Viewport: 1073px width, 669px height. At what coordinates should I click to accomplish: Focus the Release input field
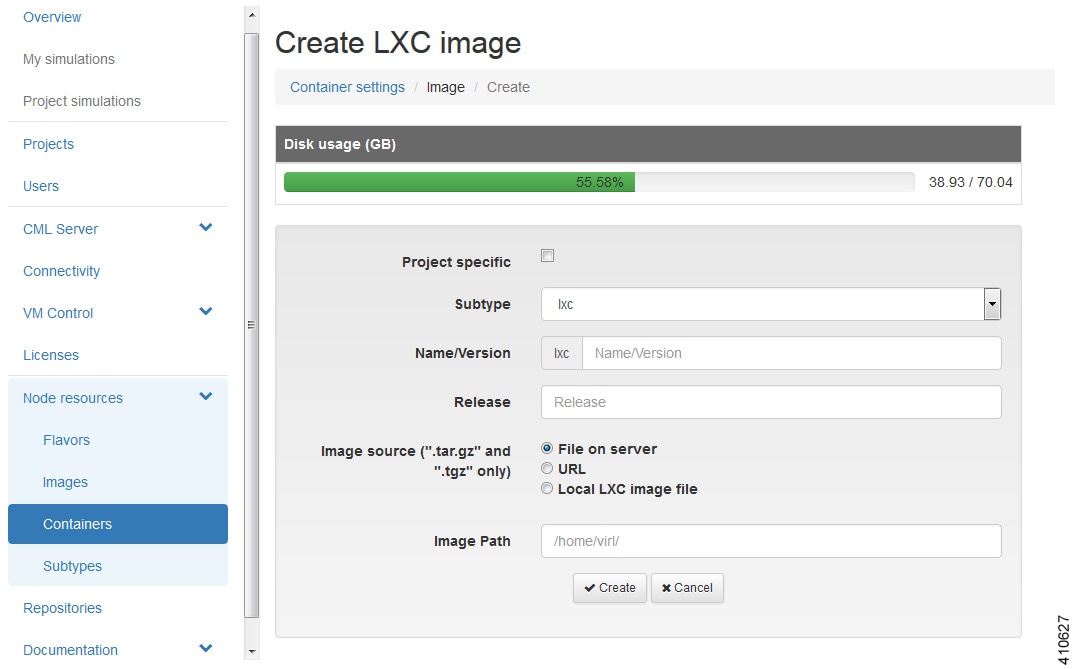(x=771, y=402)
